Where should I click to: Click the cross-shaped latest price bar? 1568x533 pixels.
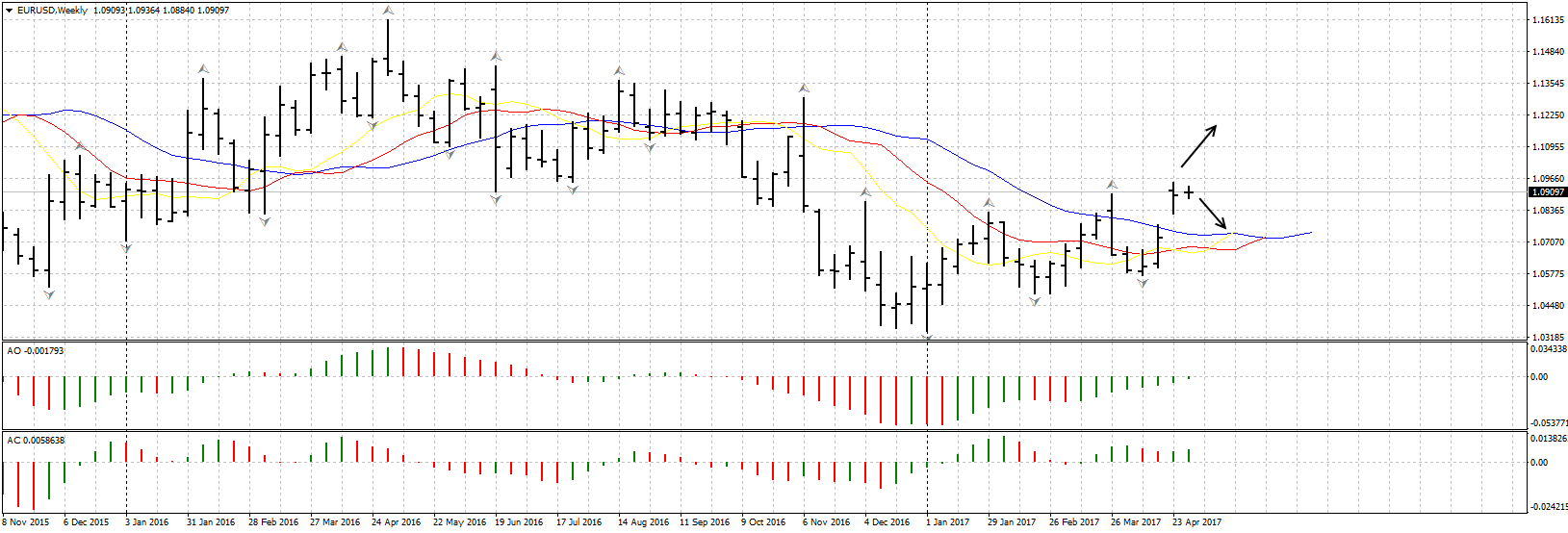1190,192
